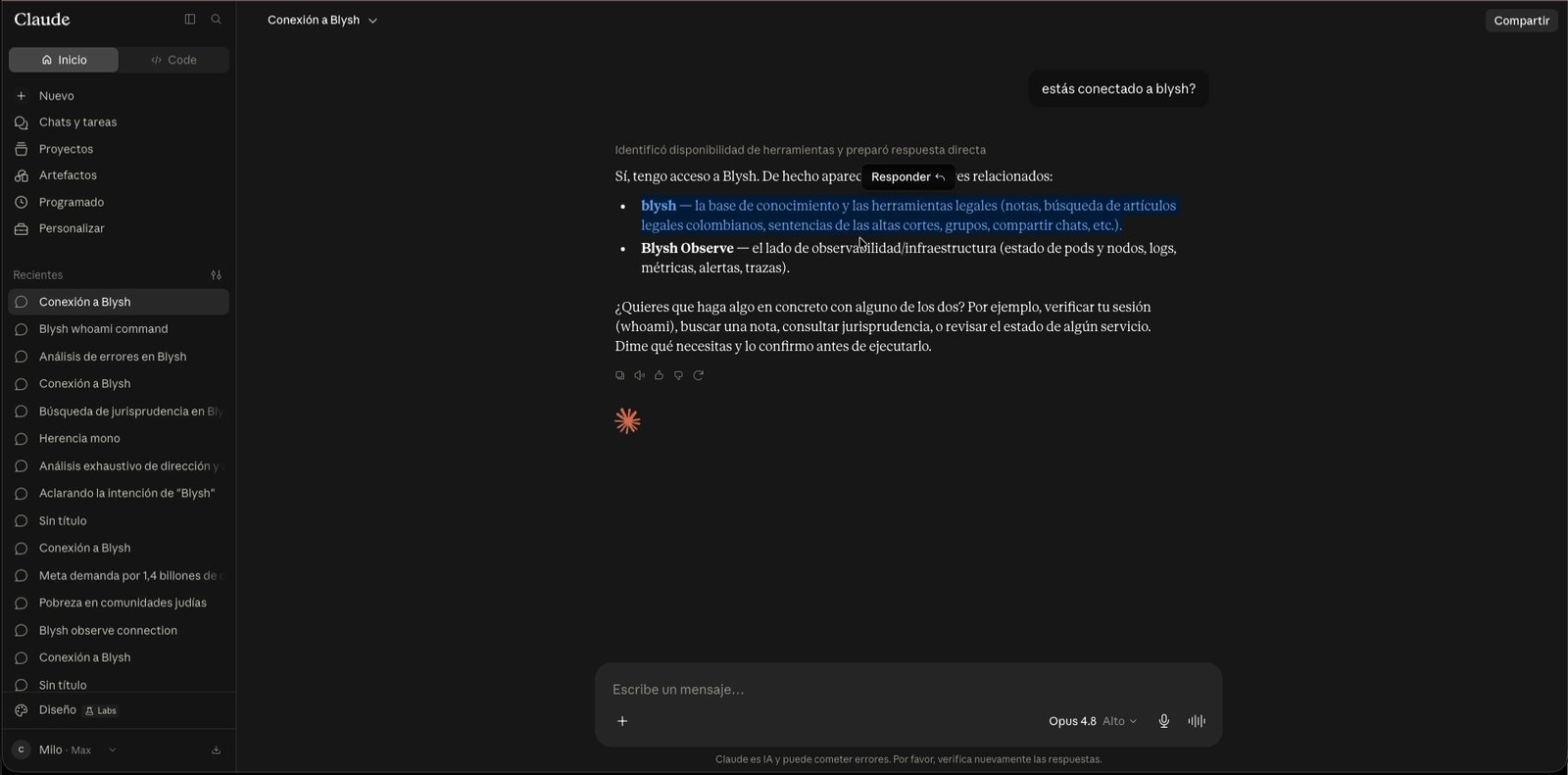This screenshot has width=1568, height=775.
Task: Open 'Análisis exhaustivo de dirección' chat
Action: pos(119,466)
